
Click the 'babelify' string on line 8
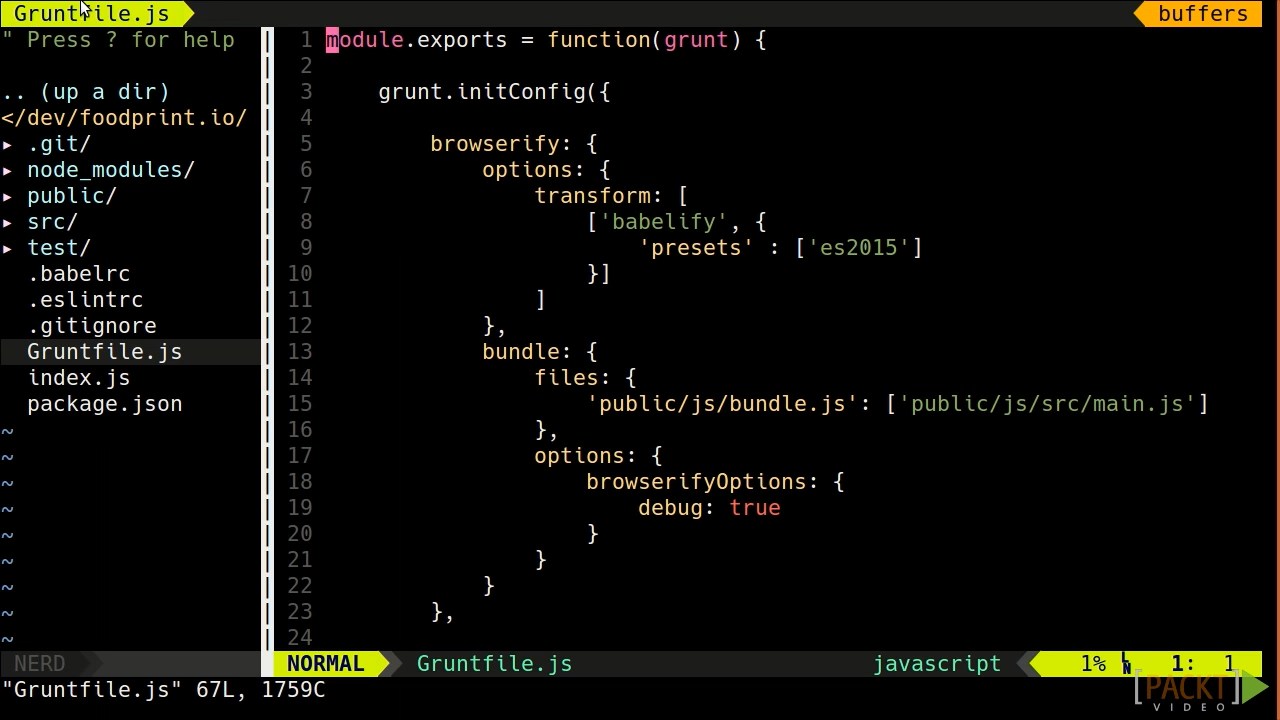(x=664, y=222)
